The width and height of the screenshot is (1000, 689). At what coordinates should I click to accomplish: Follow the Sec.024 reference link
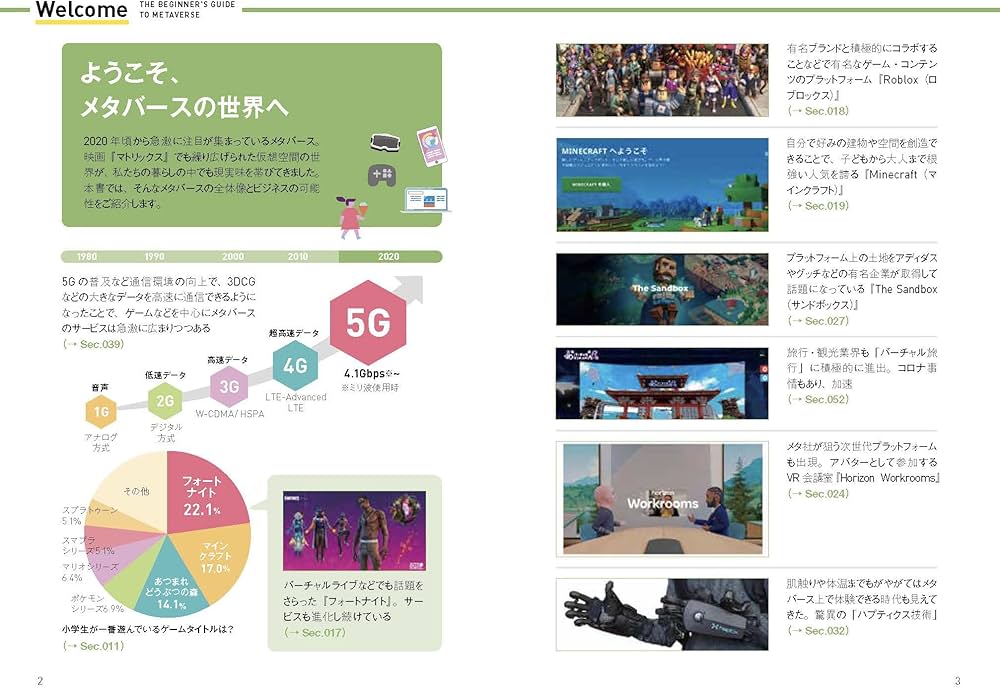coord(818,494)
